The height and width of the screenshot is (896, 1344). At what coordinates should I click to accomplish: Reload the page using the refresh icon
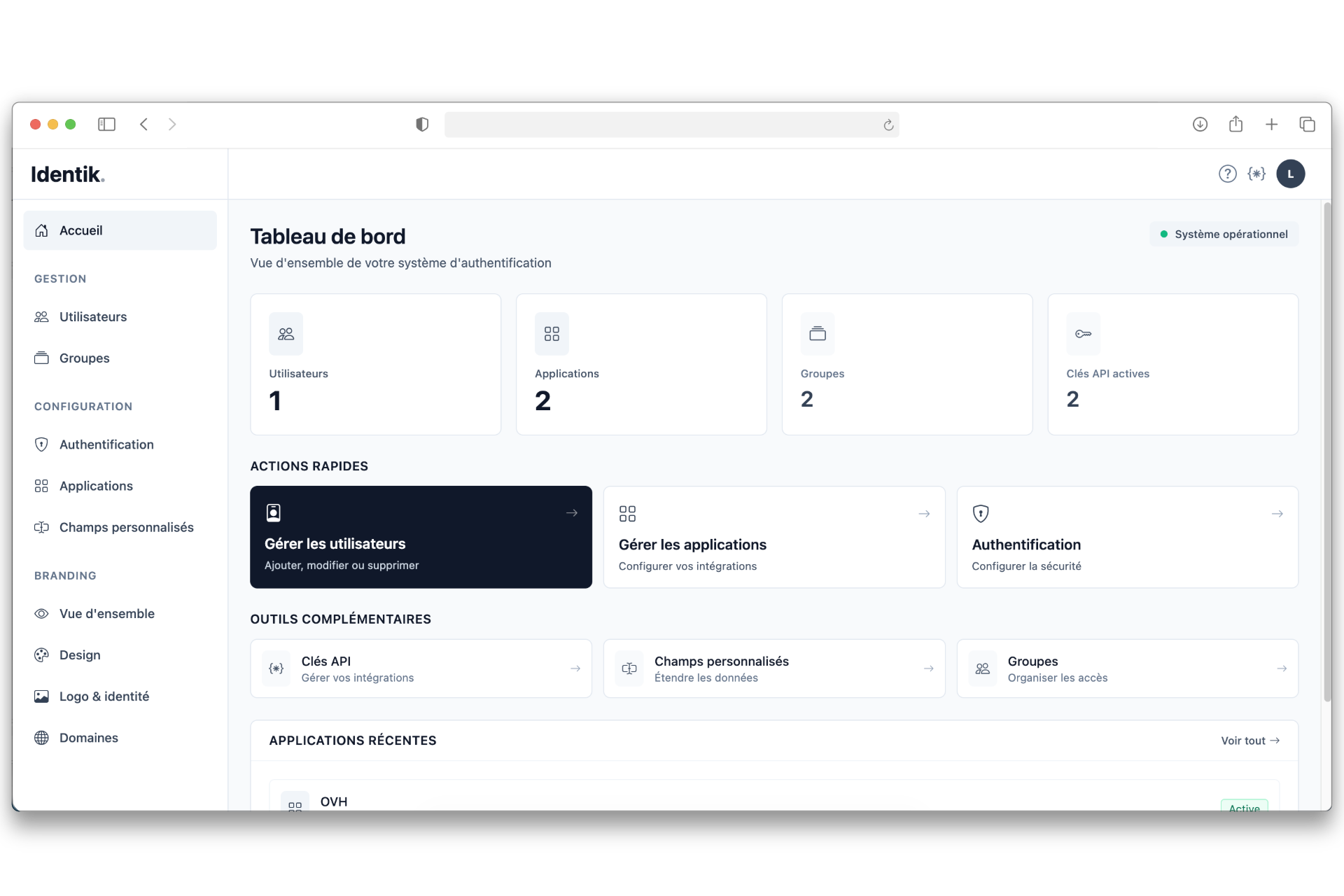click(x=888, y=125)
